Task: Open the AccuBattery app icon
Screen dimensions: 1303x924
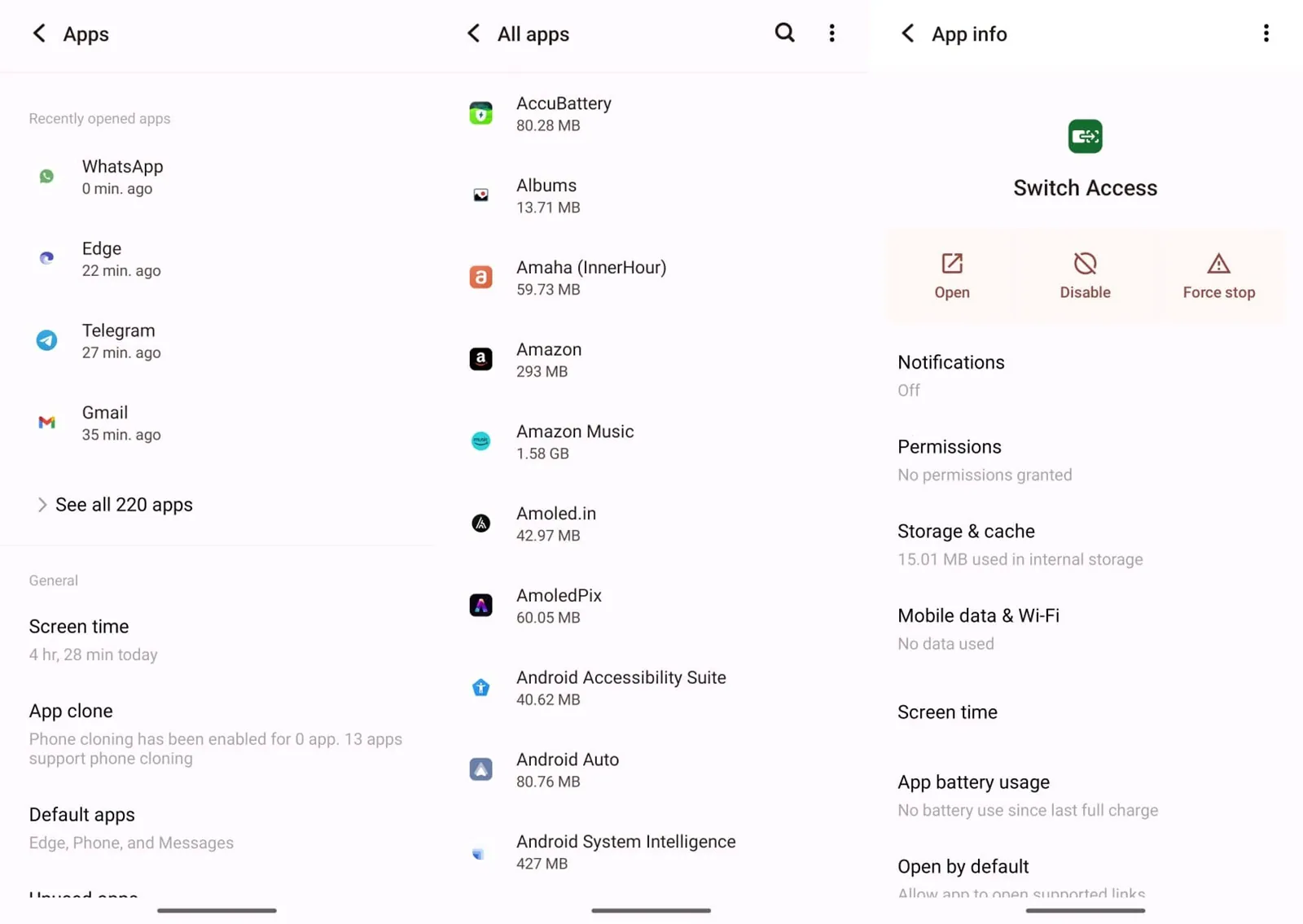Action: point(481,114)
